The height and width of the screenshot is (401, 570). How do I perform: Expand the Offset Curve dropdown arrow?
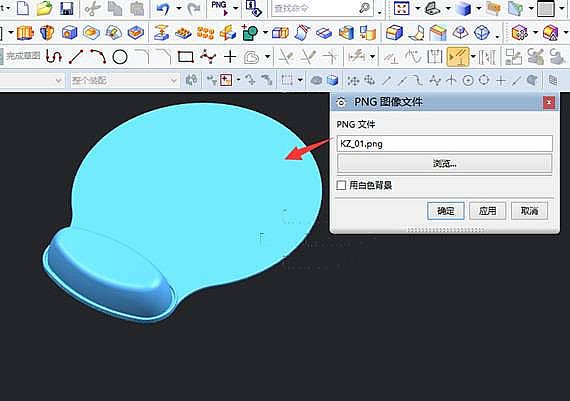click(268, 57)
